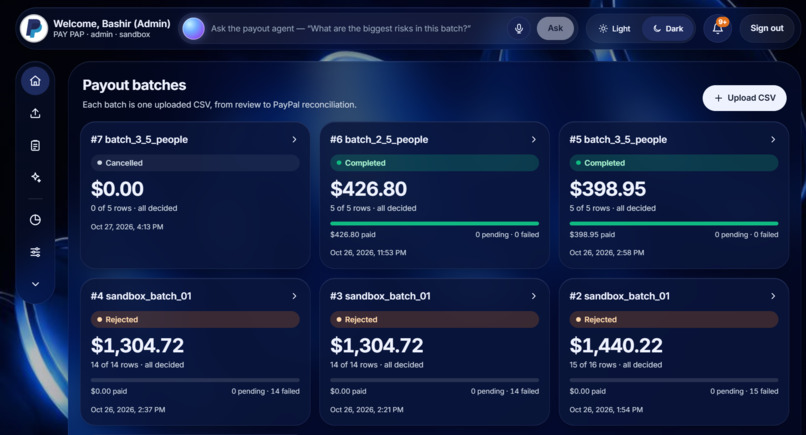Image resolution: width=806 pixels, height=435 pixels.
Task: Open batch #5 batch_3_5_people chevron
Action: click(773, 139)
